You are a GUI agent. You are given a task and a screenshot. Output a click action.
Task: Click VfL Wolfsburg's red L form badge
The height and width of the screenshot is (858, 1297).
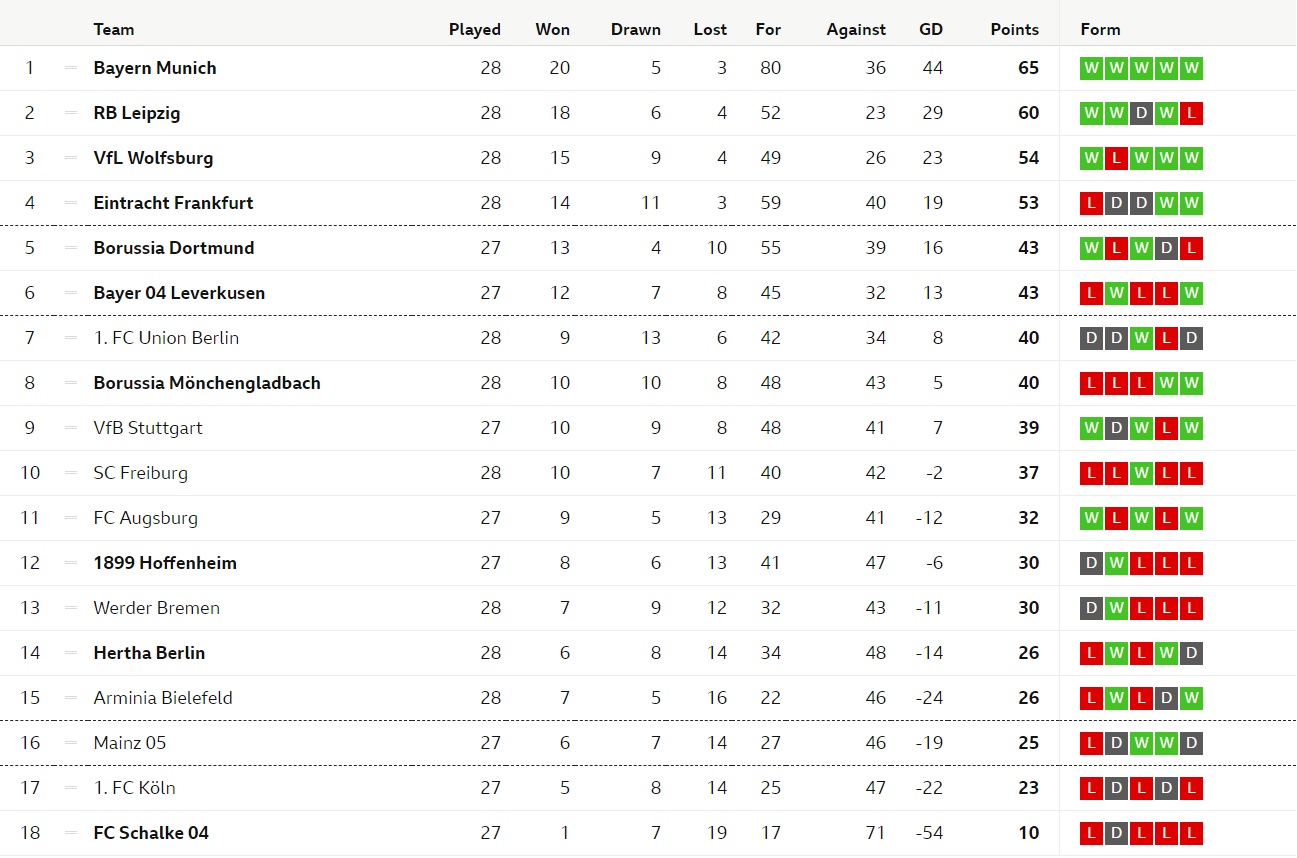(1116, 158)
